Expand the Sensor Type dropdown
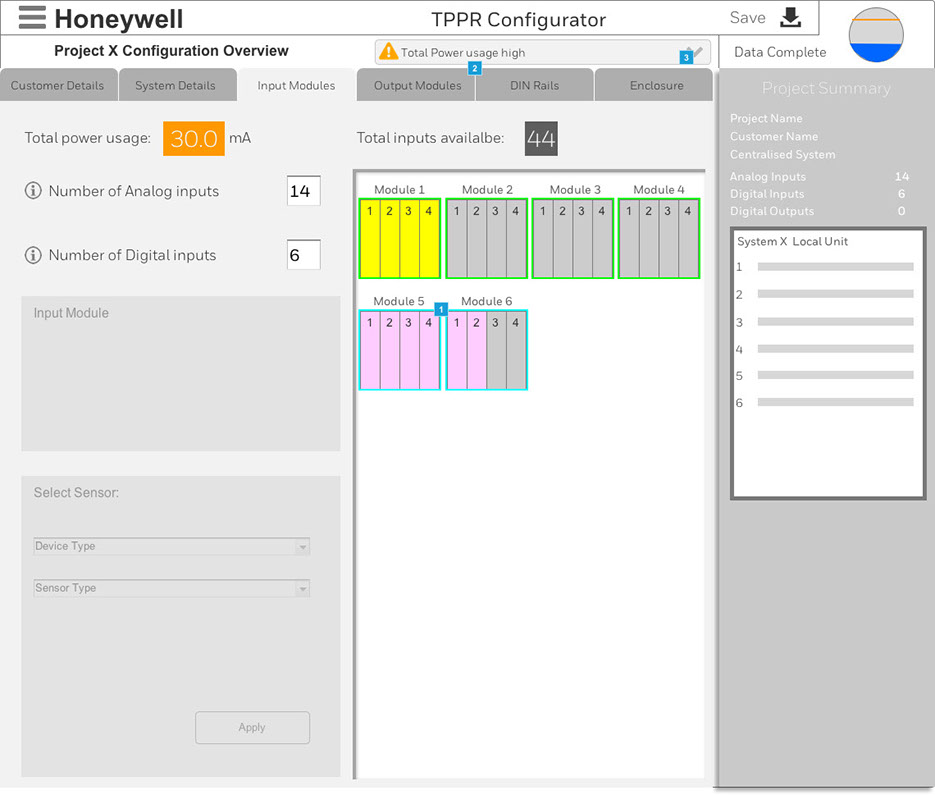The height and width of the screenshot is (795, 935). [x=301, y=589]
